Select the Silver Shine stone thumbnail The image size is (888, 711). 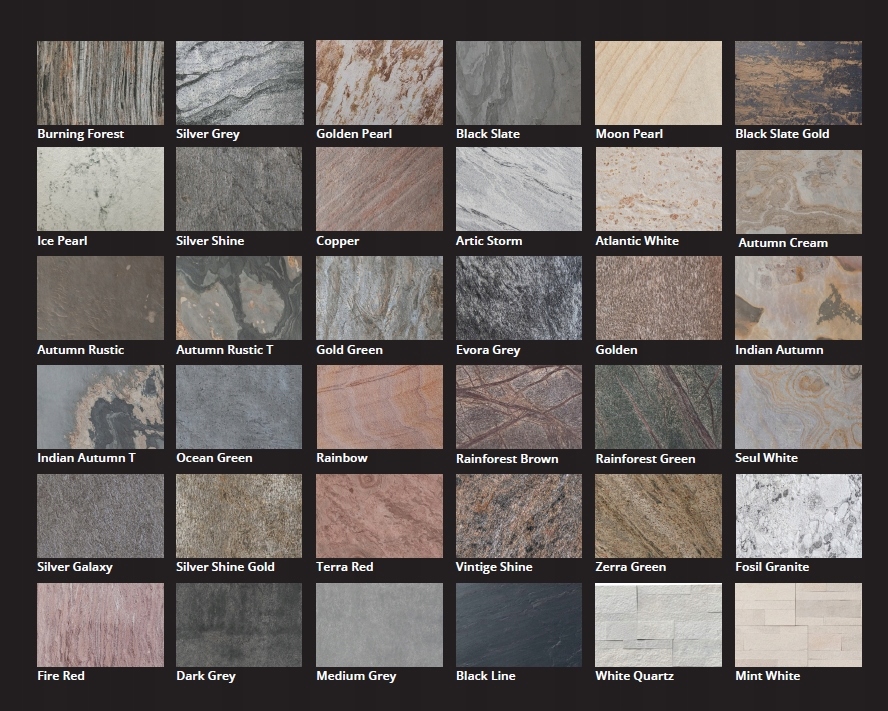point(239,189)
